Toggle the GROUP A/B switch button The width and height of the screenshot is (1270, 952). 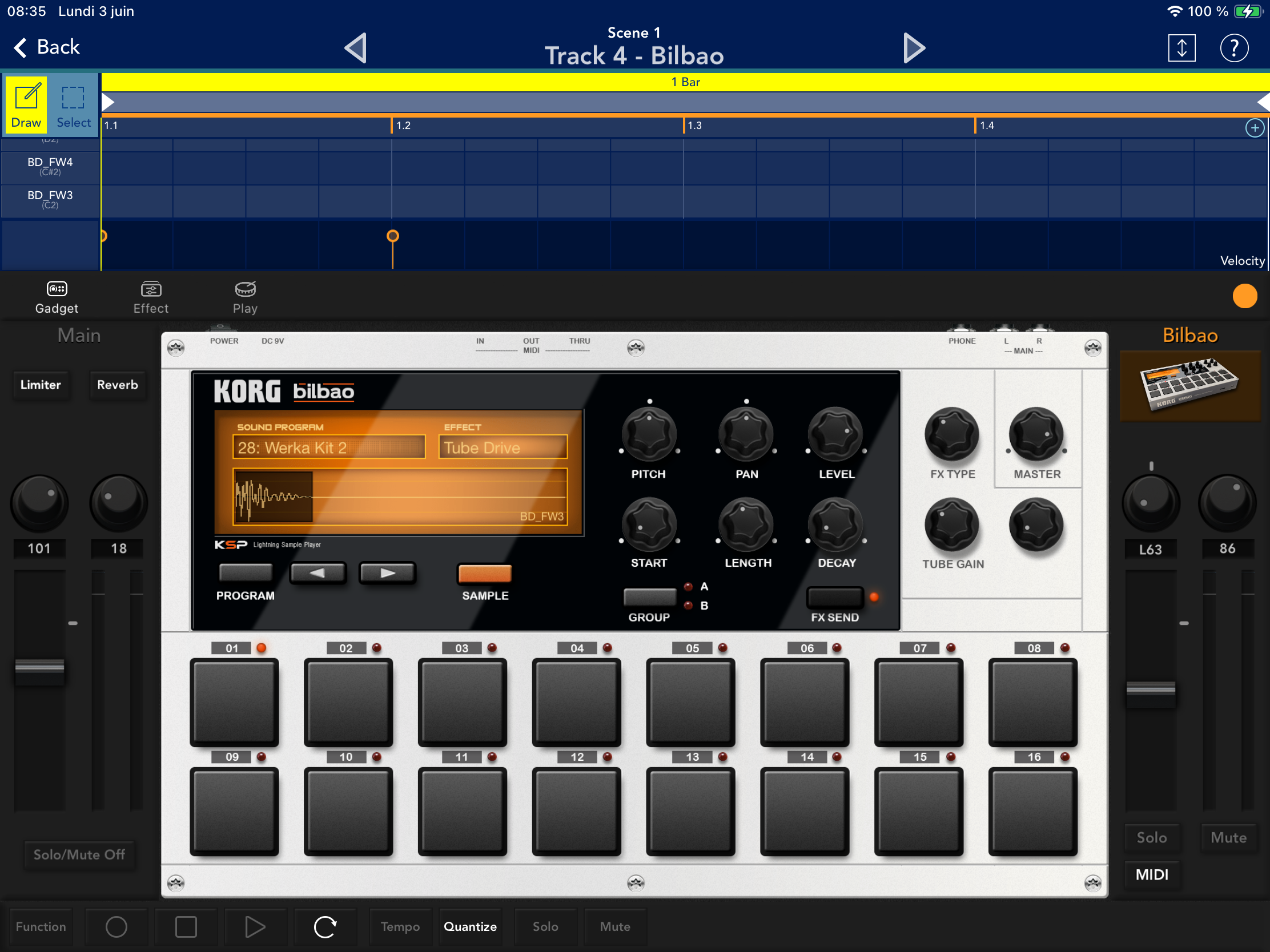(649, 597)
